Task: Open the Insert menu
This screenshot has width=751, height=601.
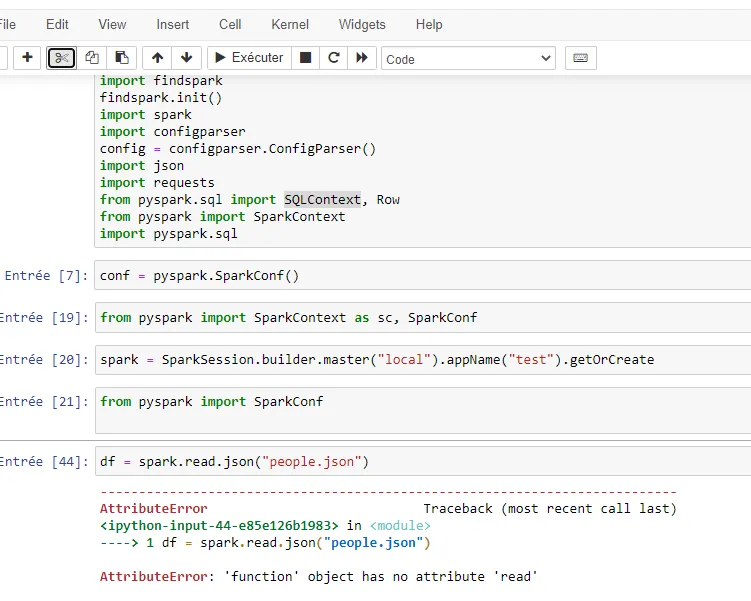Action: click(172, 24)
